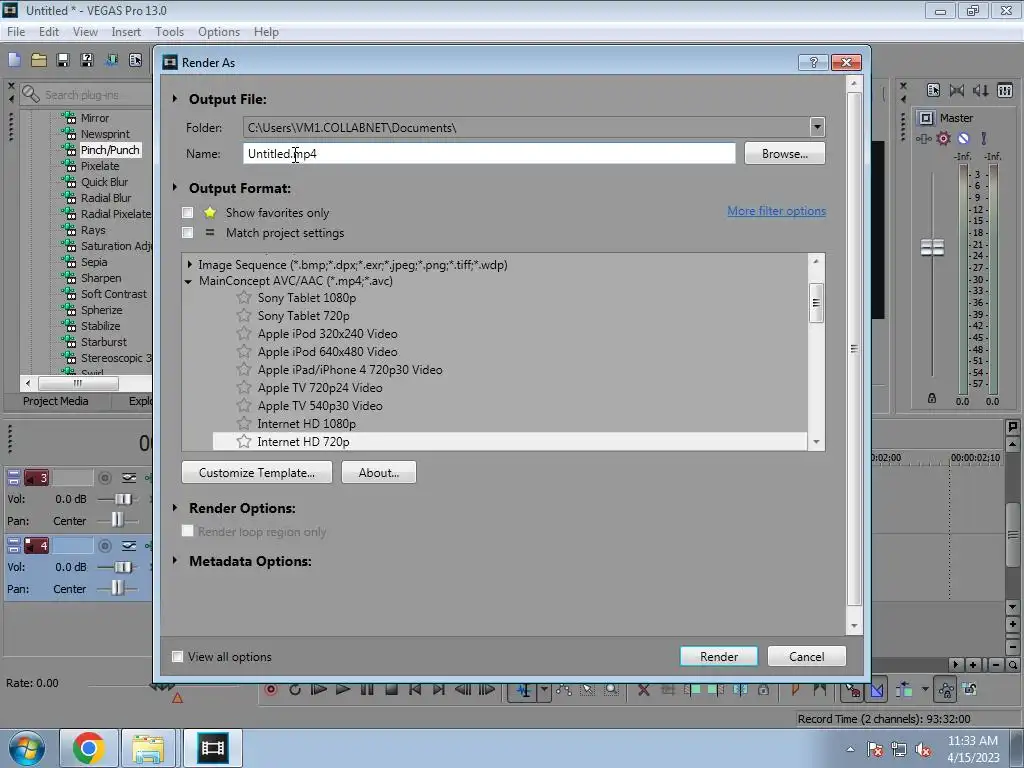Screen dimensions: 1024x768
Task: Favorite the Internet HD 1080p template star
Action: [244, 423]
